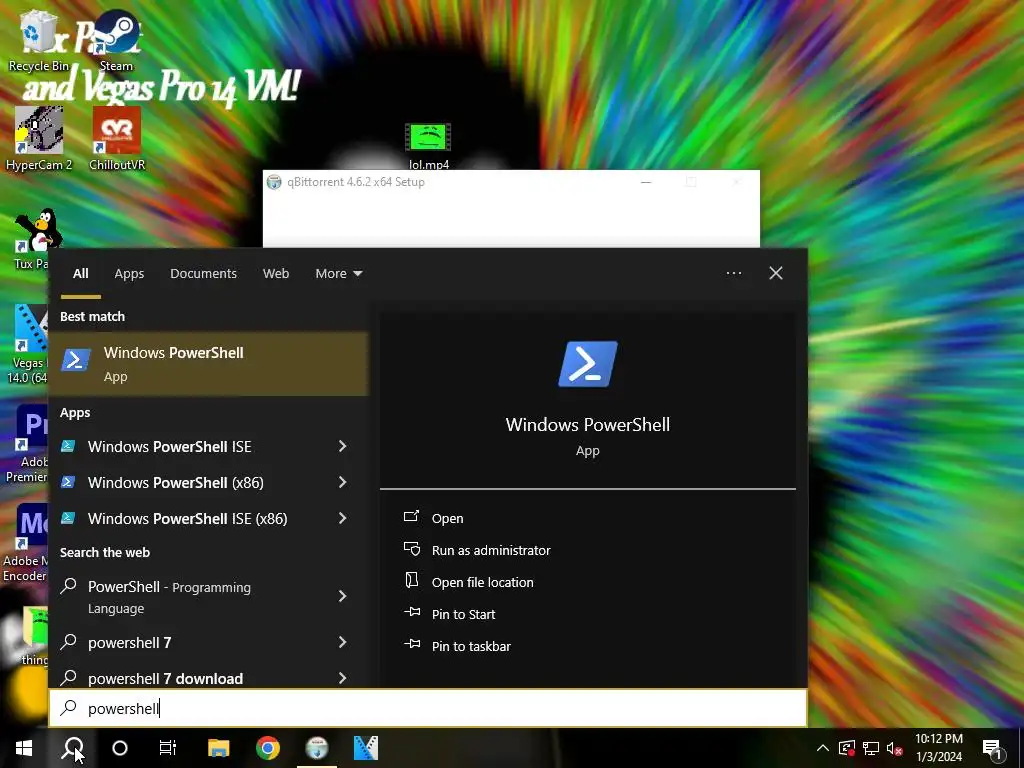
Task: Open the clock showing 10:12 PM
Action: [x=938, y=748]
